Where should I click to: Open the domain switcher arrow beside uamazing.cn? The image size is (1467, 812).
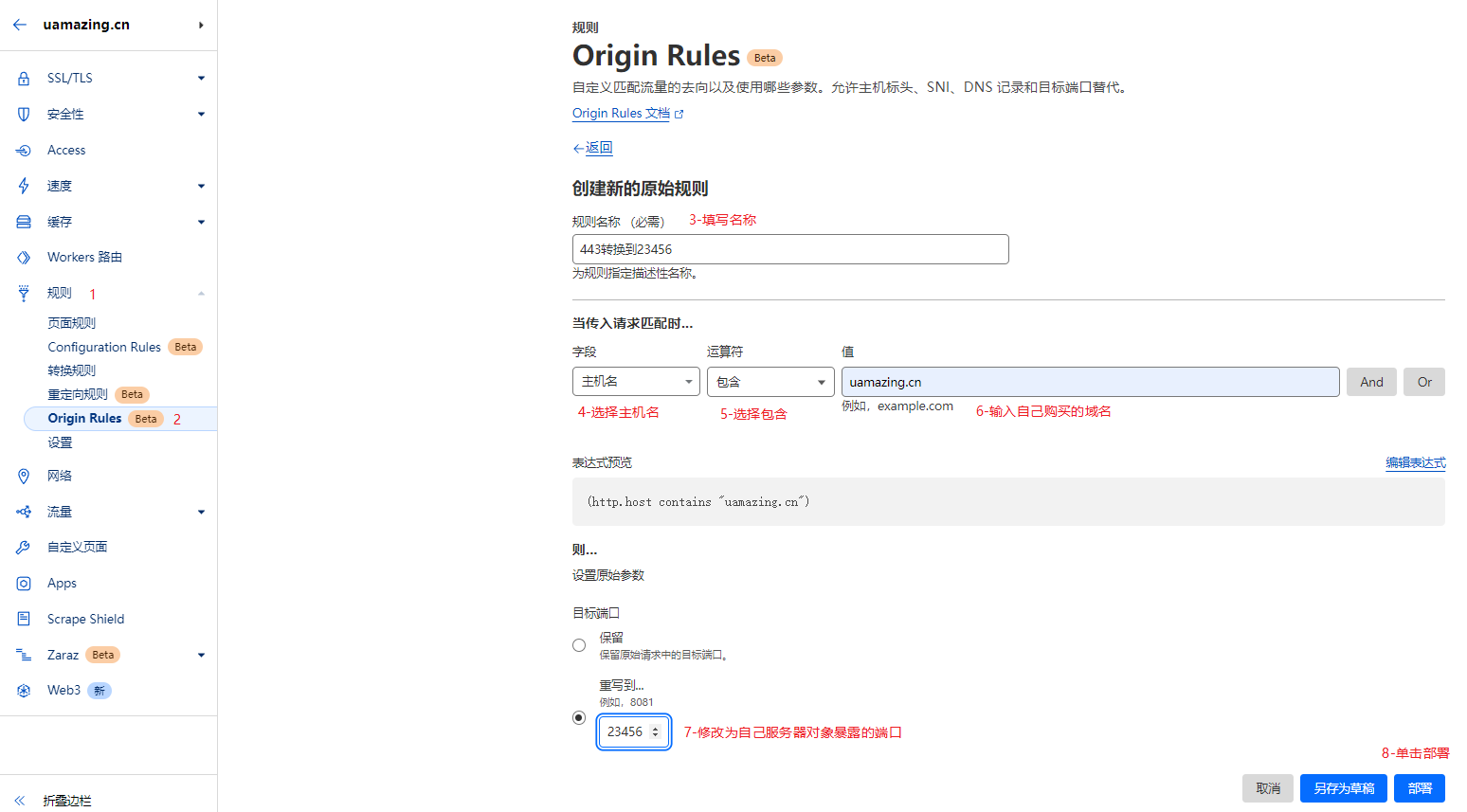(x=201, y=25)
